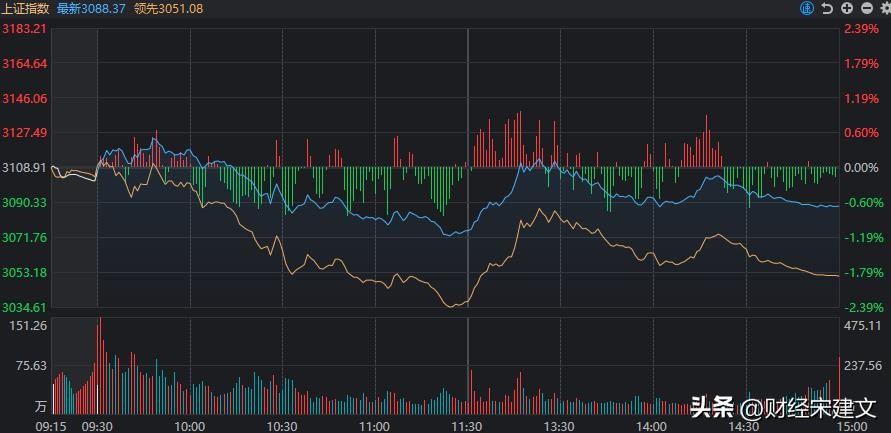Screen dimensions: 891x433
Task: Jump to the 10:00 time marker
Action: point(190,426)
